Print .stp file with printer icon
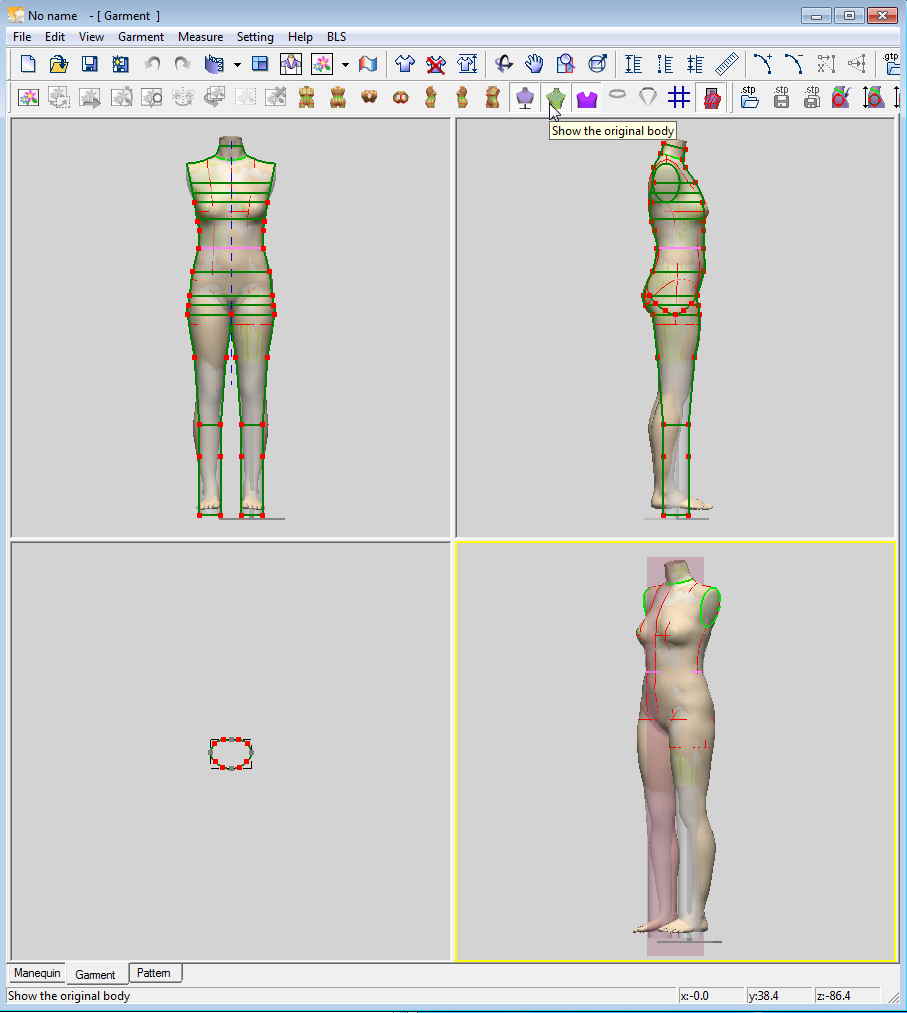The image size is (907, 1013). [812, 97]
